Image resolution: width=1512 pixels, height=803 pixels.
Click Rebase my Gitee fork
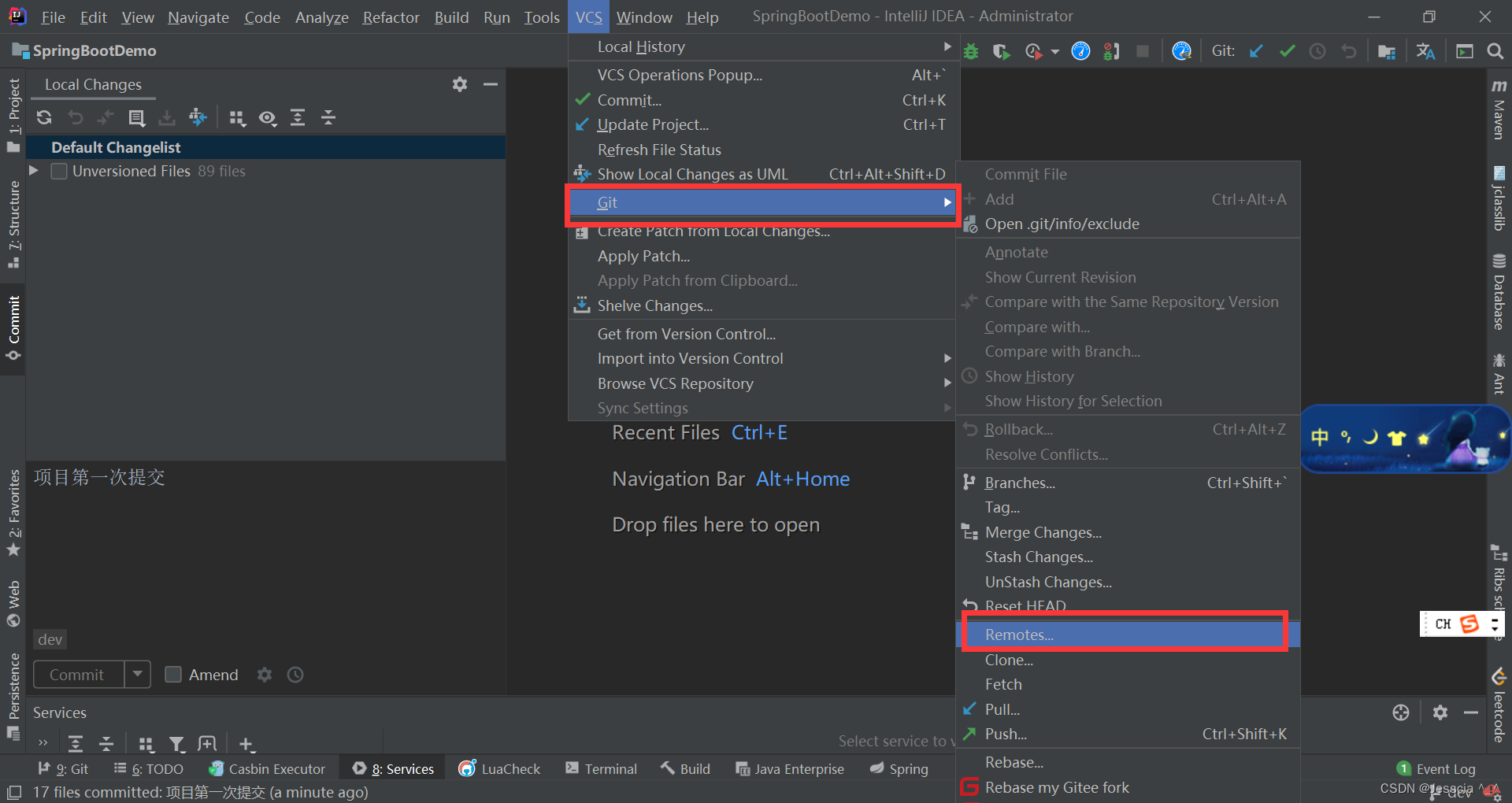[x=1127, y=787]
